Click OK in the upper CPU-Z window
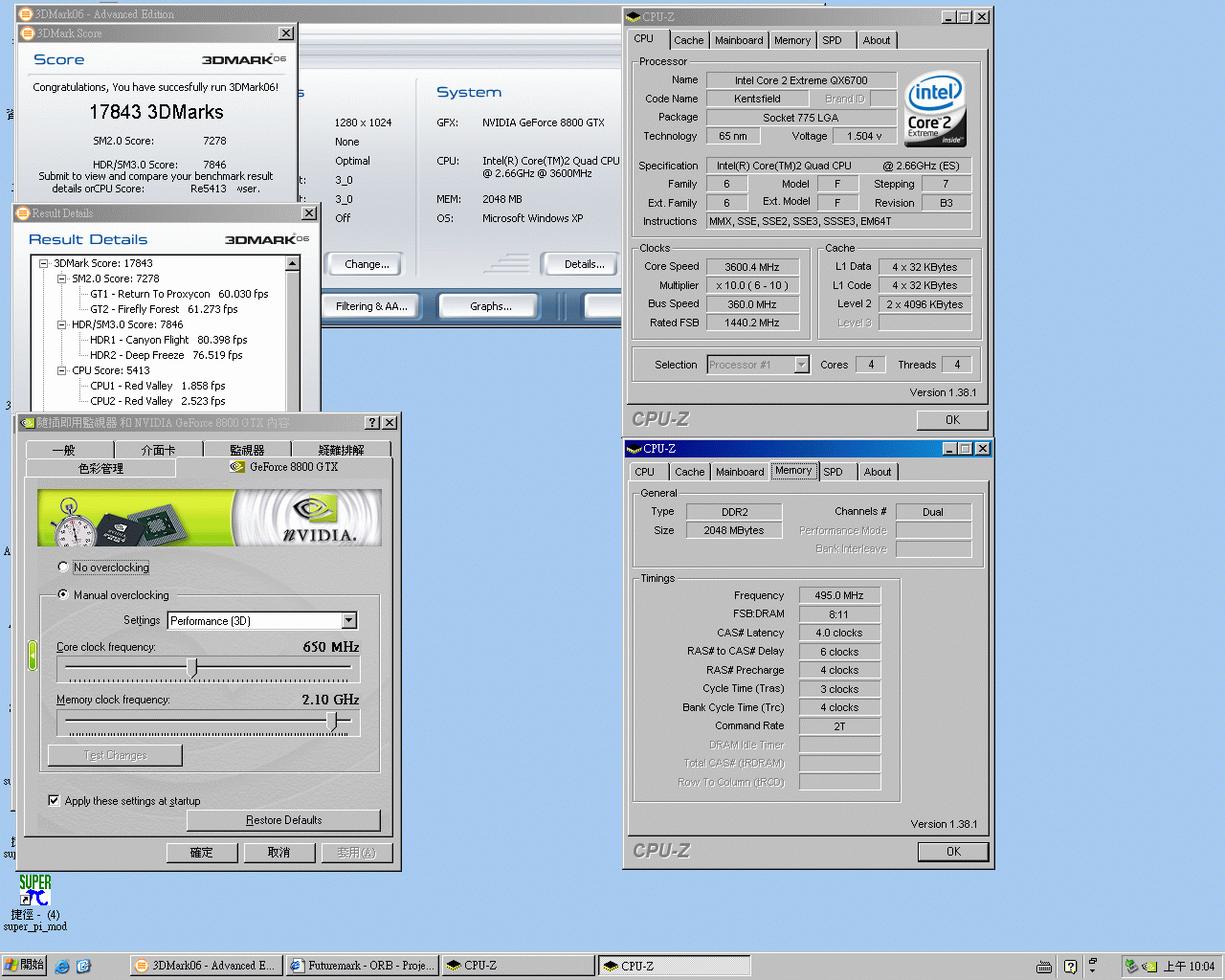Image resolution: width=1225 pixels, height=980 pixels. pyautogui.click(x=952, y=419)
